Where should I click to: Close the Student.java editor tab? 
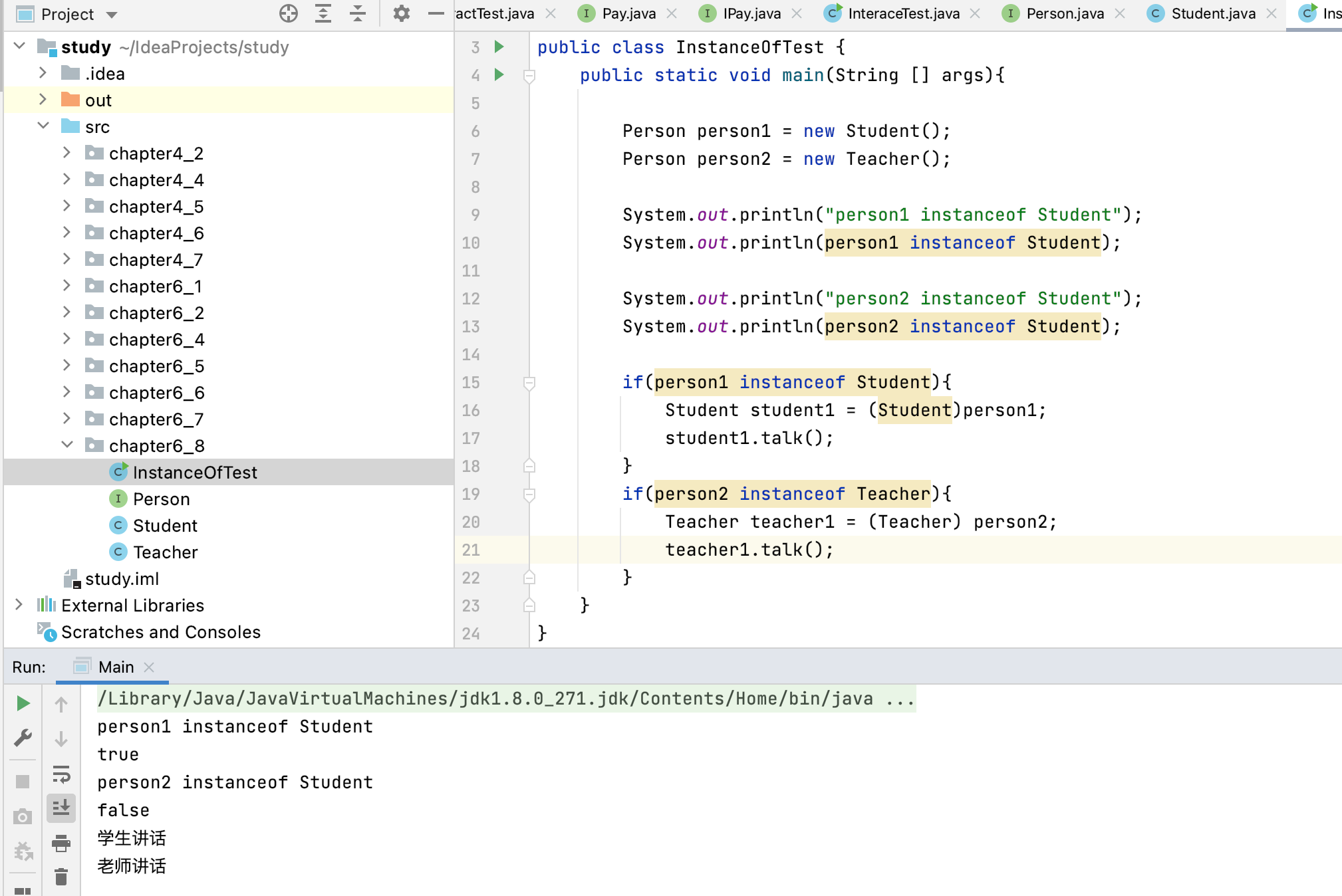click(x=1272, y=13)
